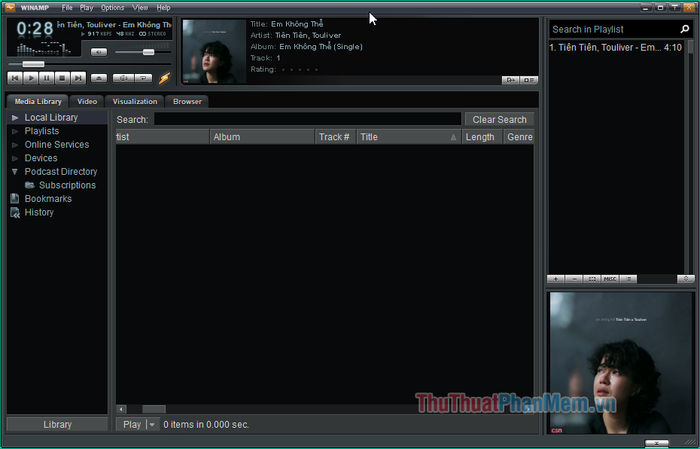700x449 pixels.
Task: Click the elapsed time display 0:28
Action: pyautogui.click(x=35, y=29)
